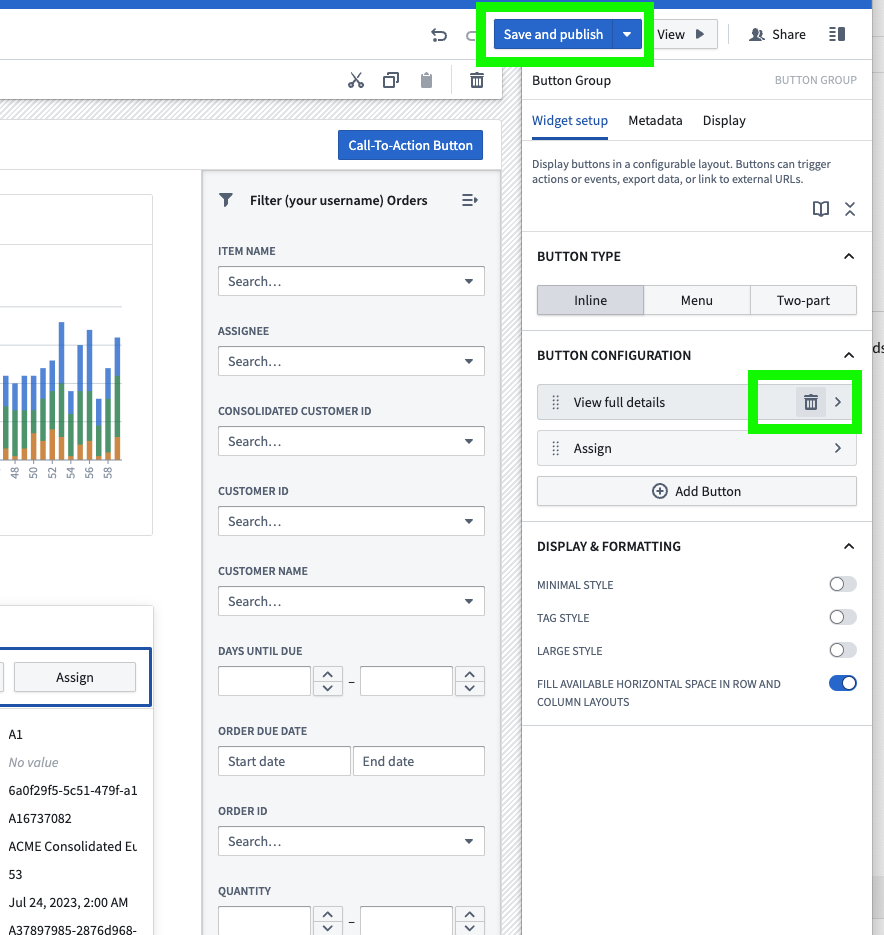Click the duplicate widget icon
This screenshot has height=935, width=884.
click(391, 81)
